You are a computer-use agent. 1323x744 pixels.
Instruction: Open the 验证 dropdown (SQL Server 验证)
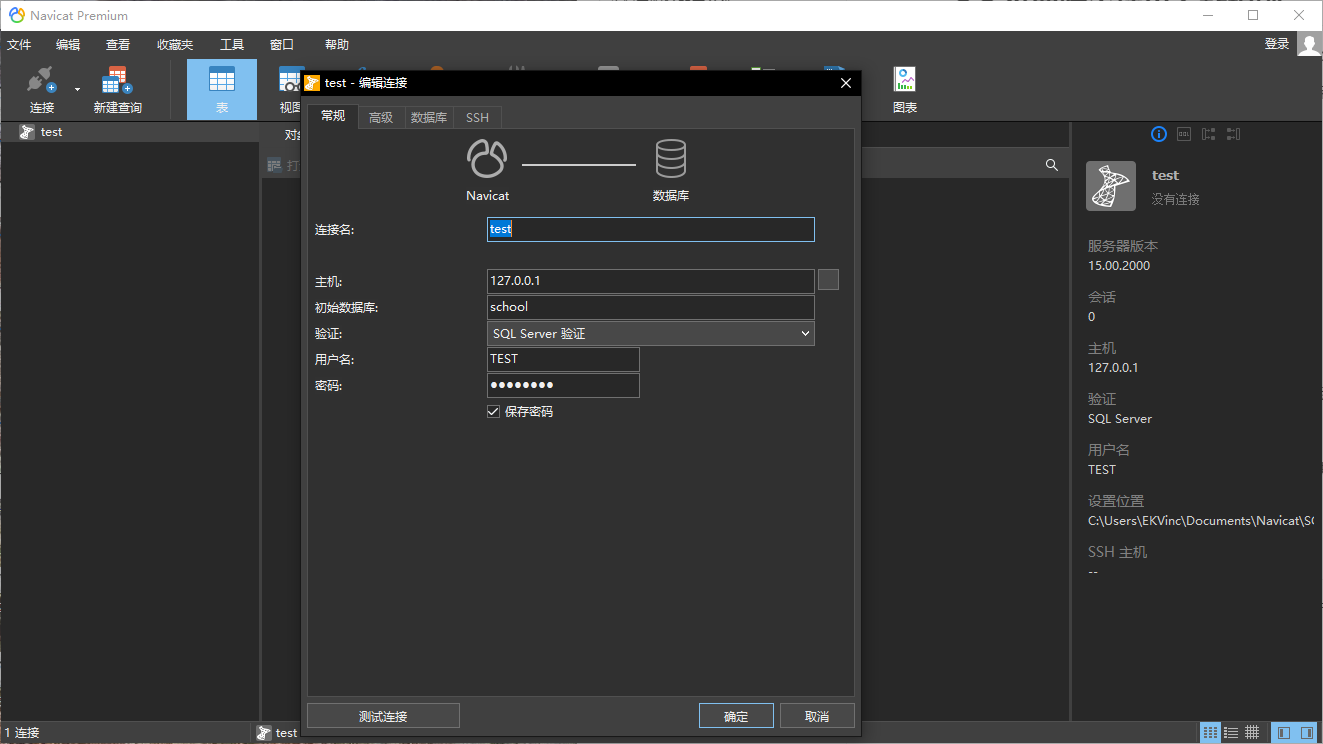click(x=651, y=333)
